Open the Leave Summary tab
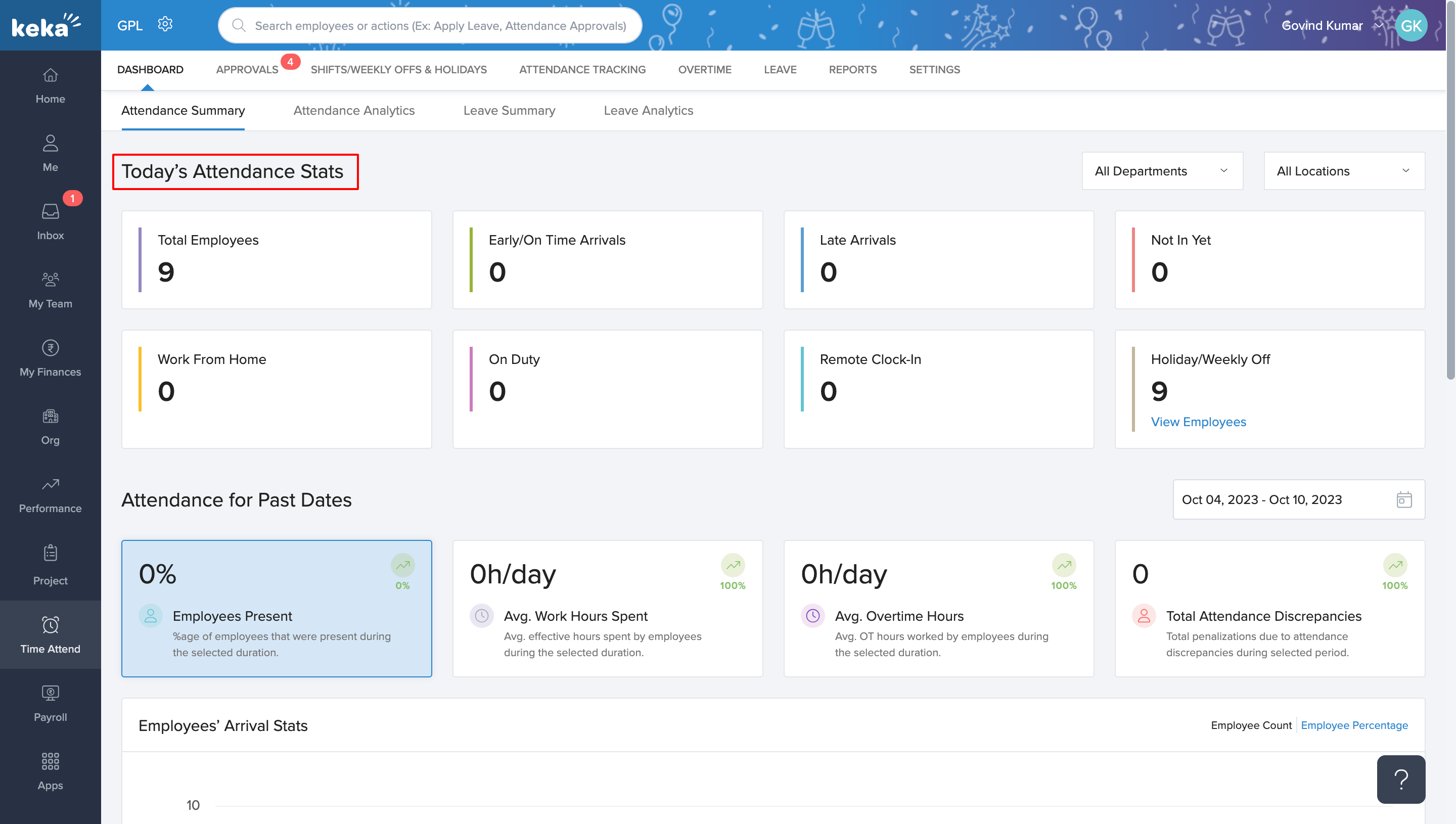Viewport: 1456px width, 824px height. [x=509, y=110]
